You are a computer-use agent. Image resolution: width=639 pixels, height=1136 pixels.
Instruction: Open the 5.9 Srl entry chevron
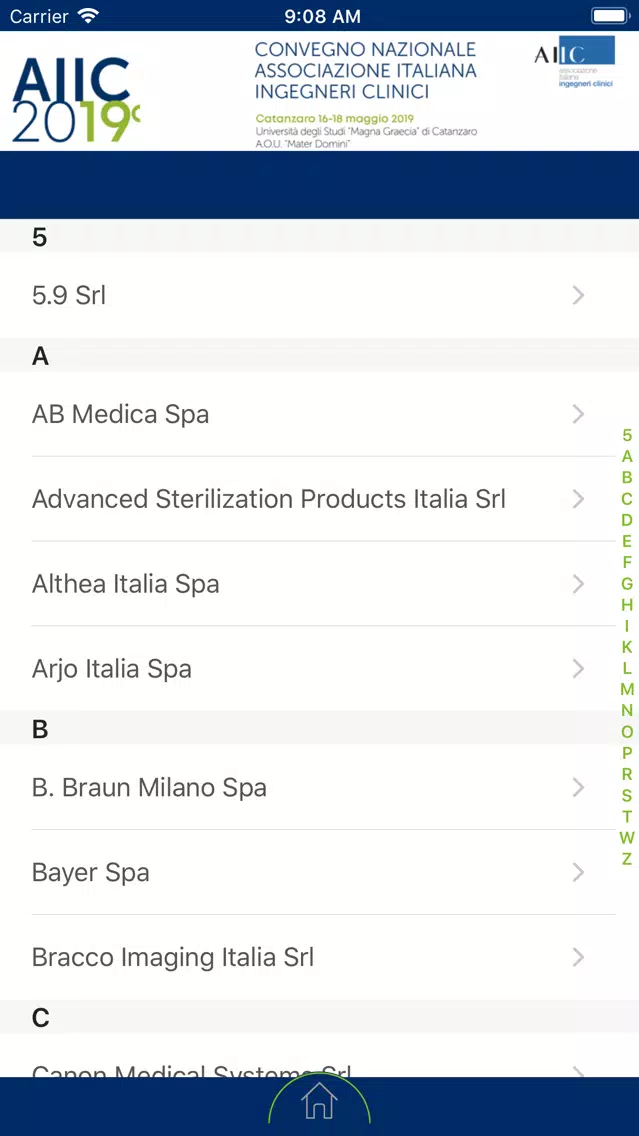pyautogui.click(x=578, y=295)
